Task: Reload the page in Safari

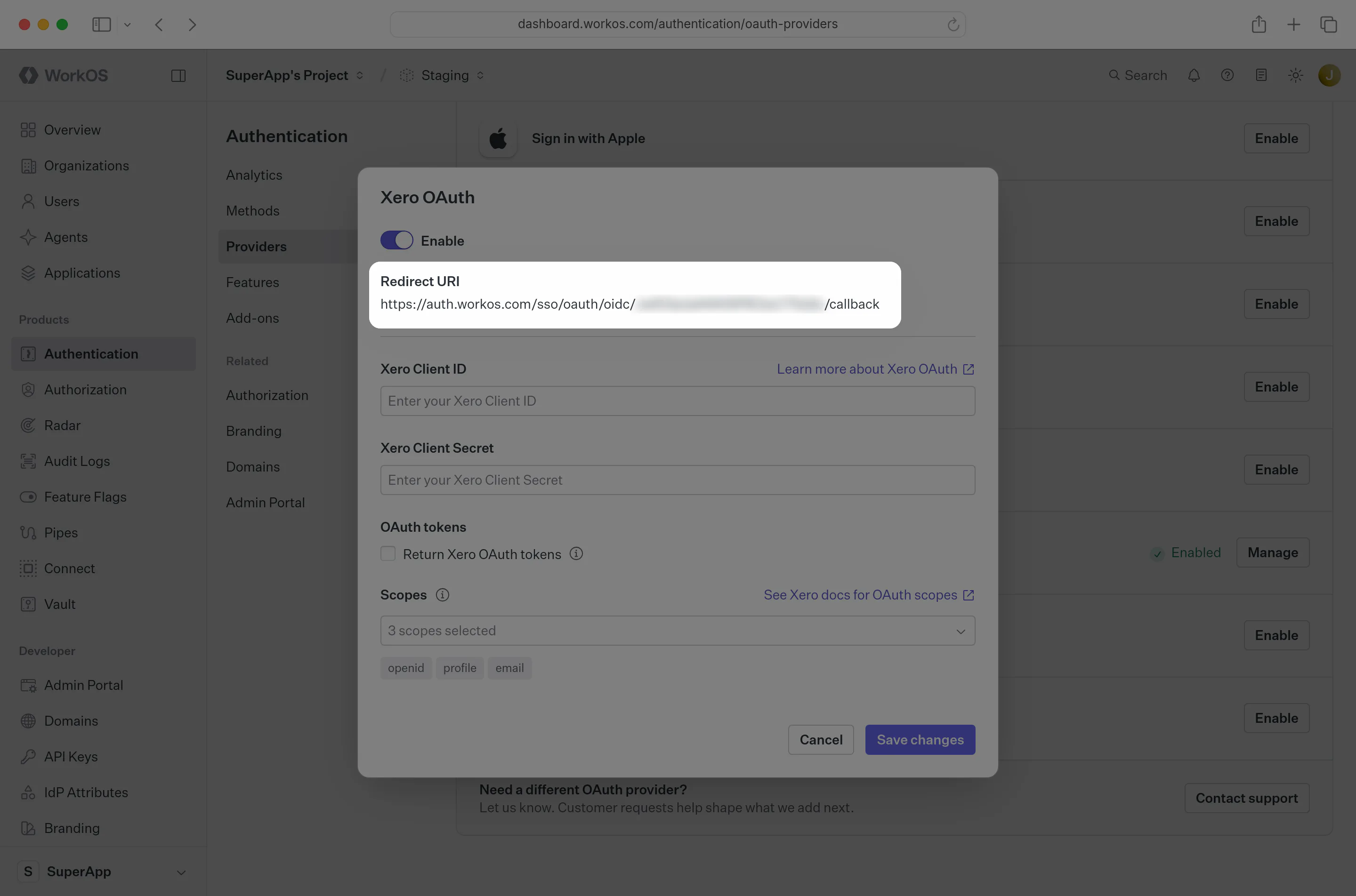Action: tap(952, 24)
